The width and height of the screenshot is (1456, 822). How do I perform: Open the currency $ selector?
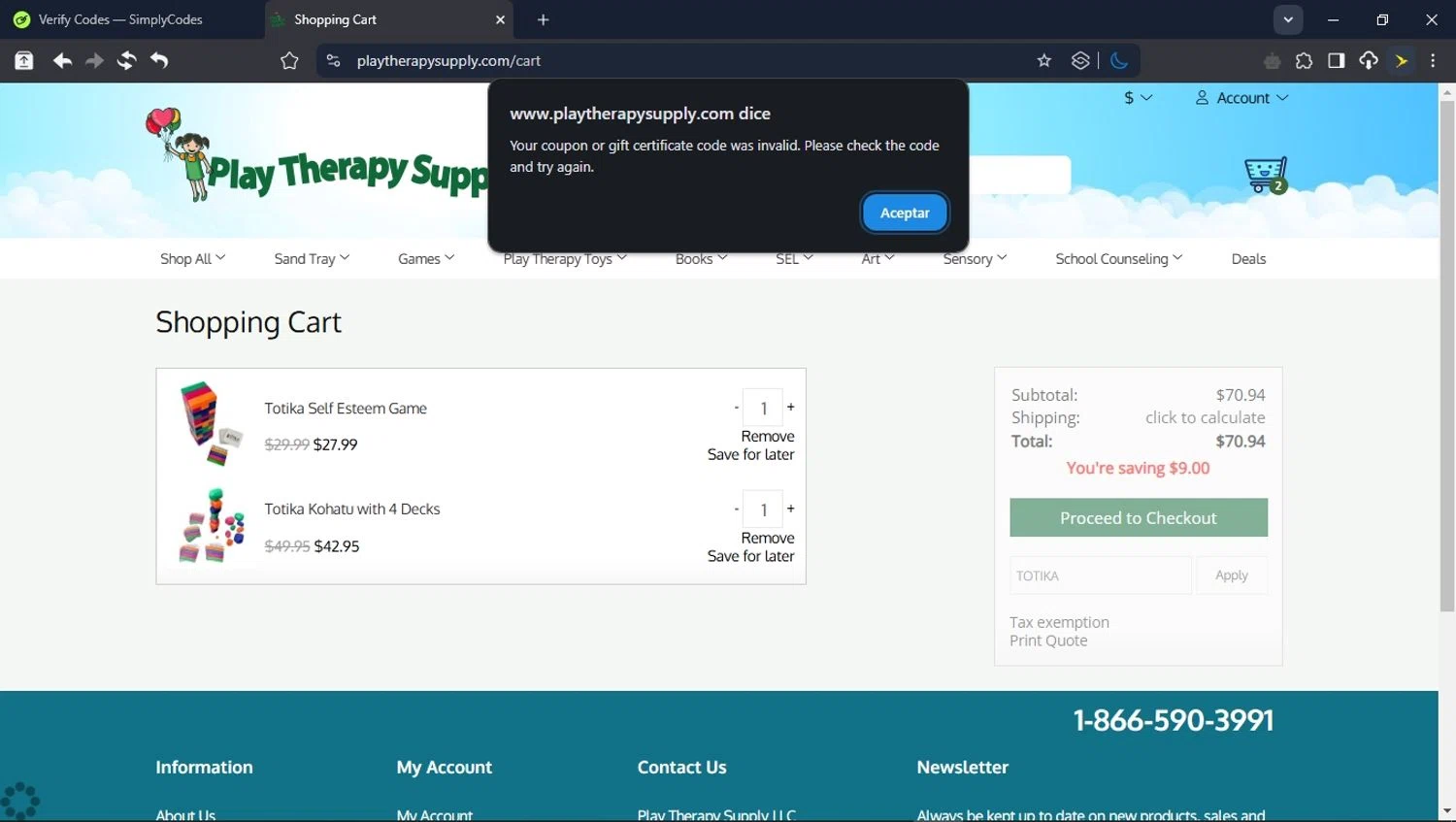[x=1138, y=98]
